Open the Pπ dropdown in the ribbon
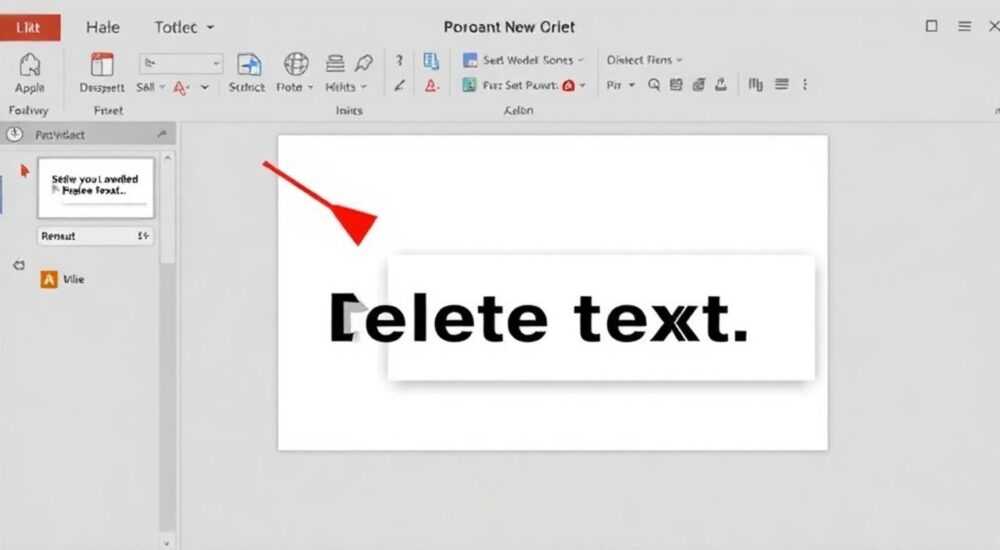Image resolution: width=1000 pixels, height=550 pixels. click(x=621, y=85)
